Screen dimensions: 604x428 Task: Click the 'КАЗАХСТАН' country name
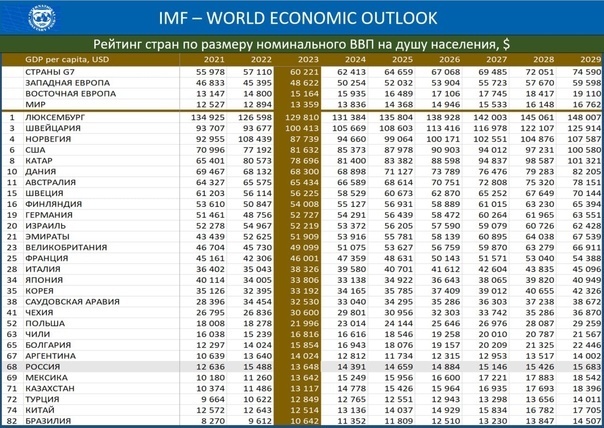(50, 388)
